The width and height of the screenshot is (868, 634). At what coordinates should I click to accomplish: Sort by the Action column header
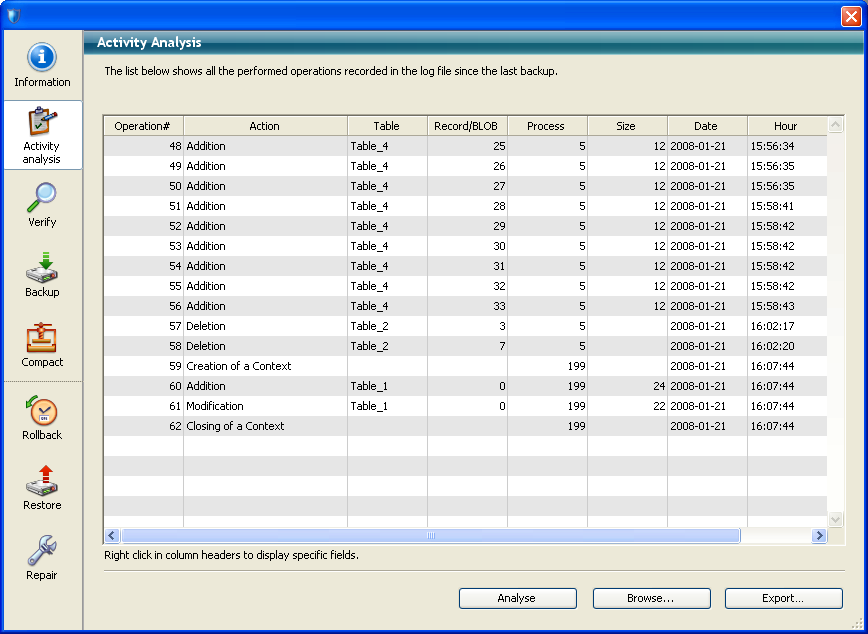pos(265,126)
